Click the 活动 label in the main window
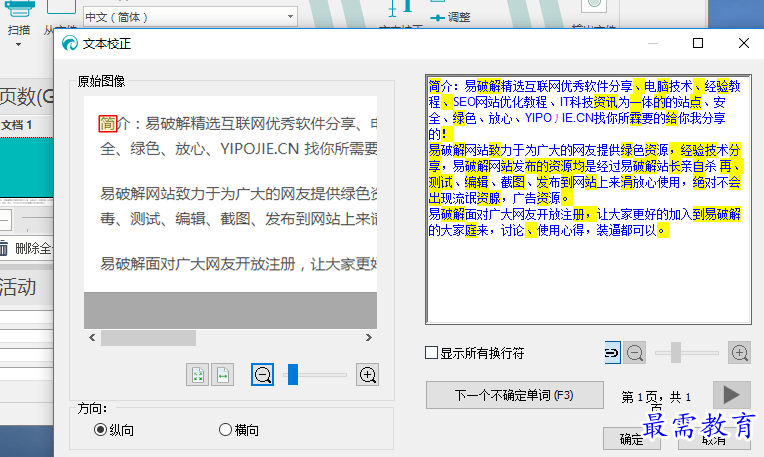 click(19, 287)
